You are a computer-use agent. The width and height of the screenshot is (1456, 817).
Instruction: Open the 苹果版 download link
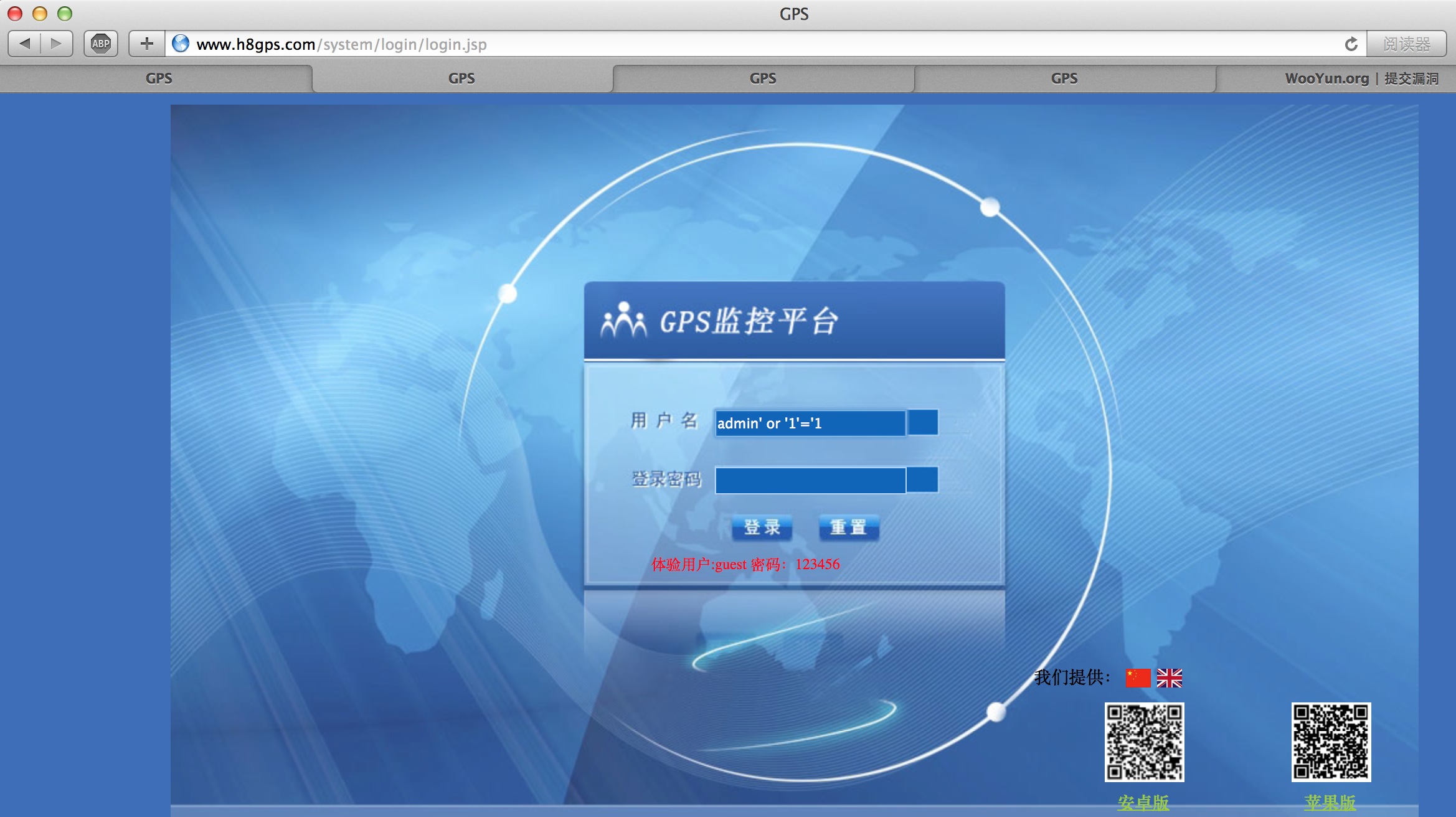point(1330,803)
